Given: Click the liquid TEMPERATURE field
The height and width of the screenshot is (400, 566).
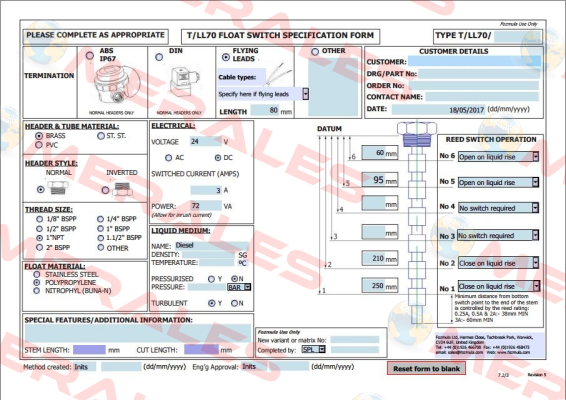Looking at the screenshot, I should (x=217, y=262).
